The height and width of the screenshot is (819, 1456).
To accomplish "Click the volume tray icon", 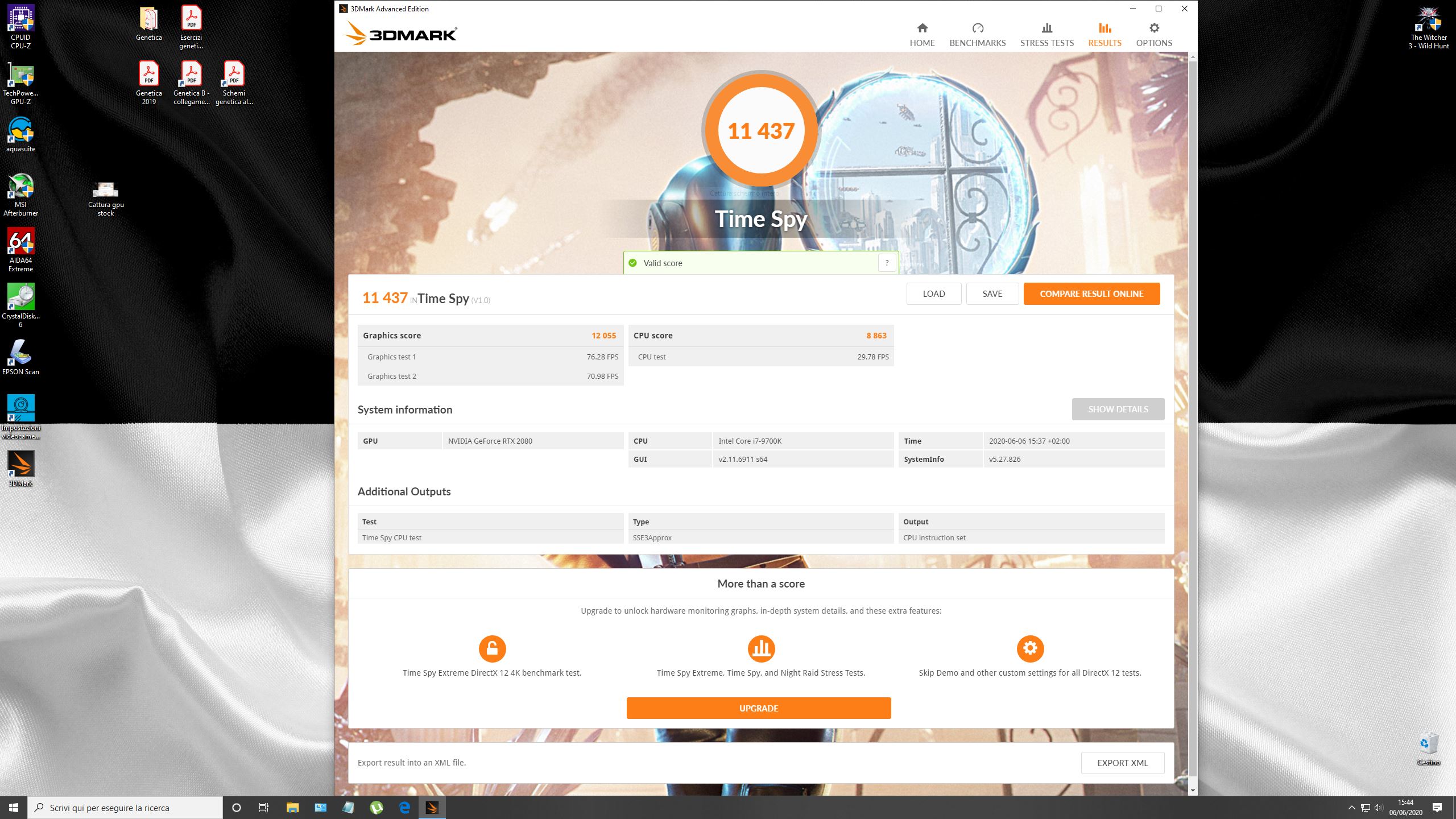I will 1378,808.
